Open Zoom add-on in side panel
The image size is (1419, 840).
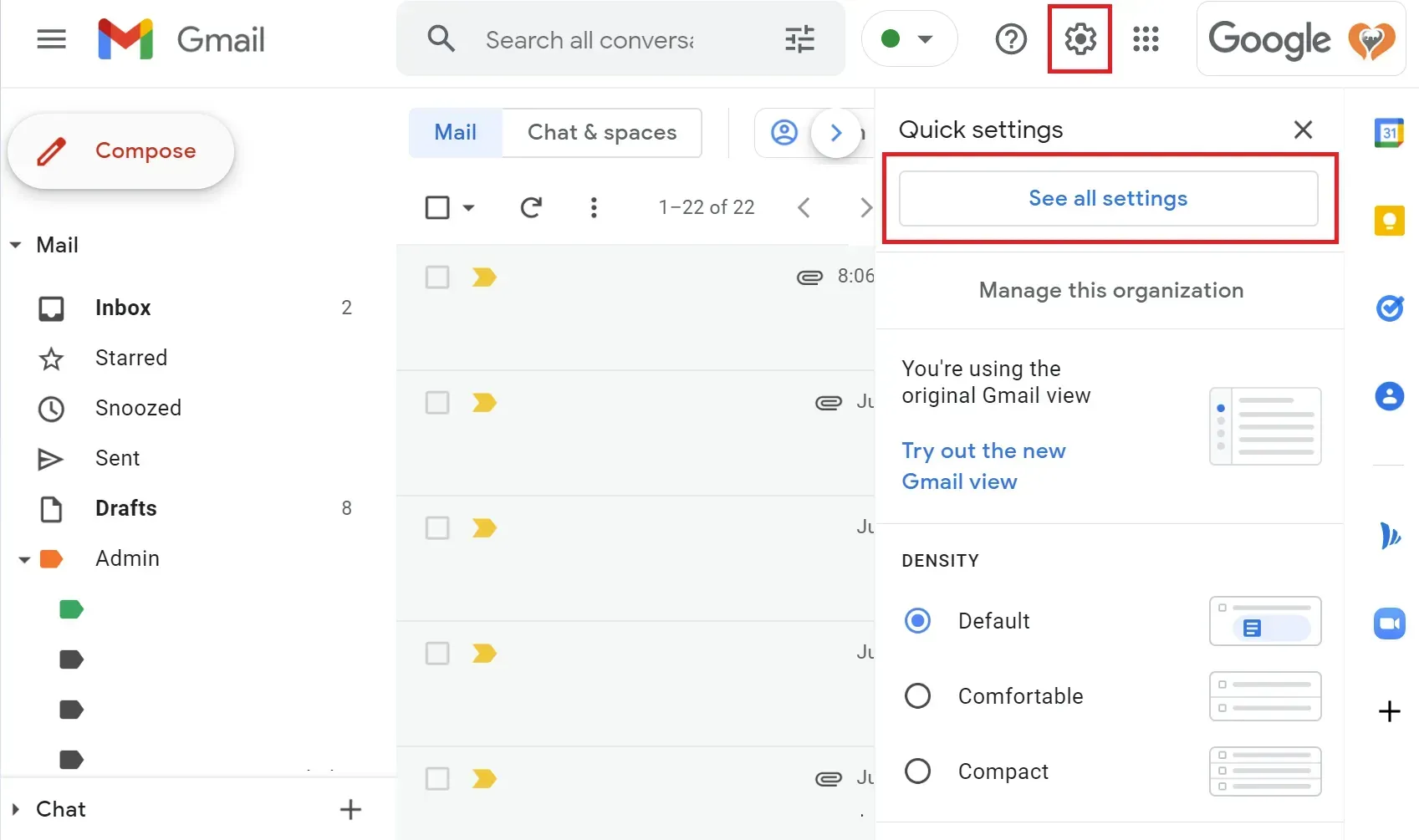coord(1389,624)
